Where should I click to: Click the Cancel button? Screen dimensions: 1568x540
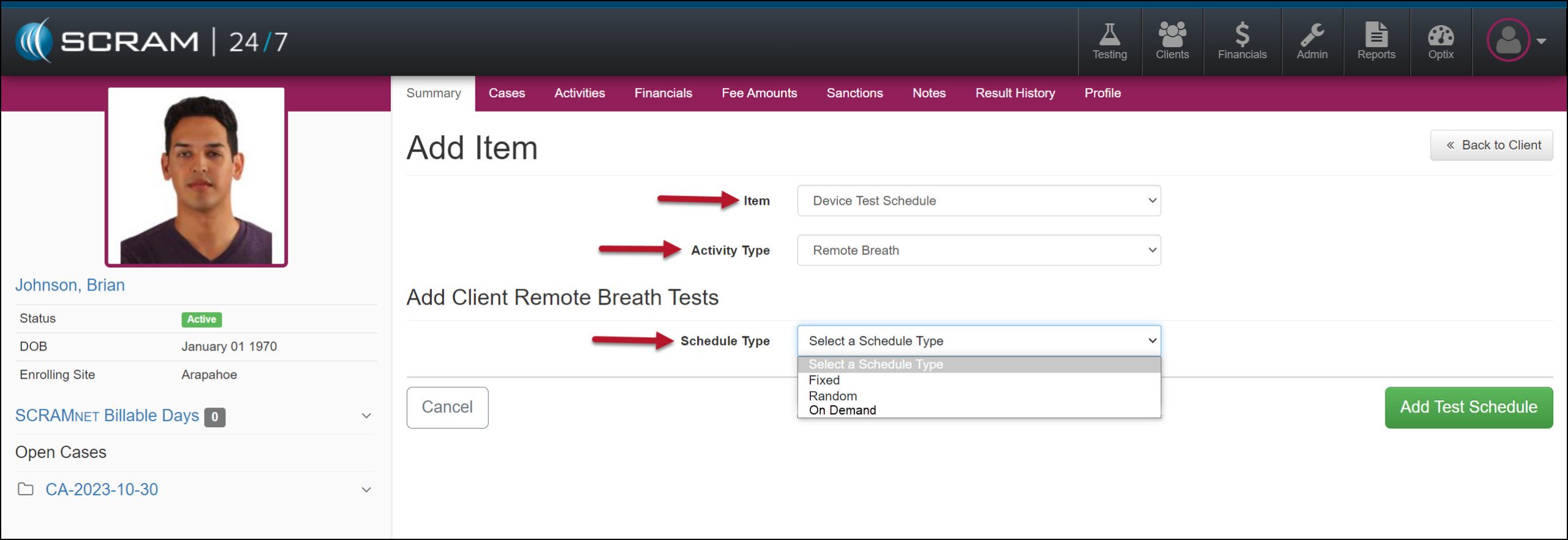[x=447, y=408]
